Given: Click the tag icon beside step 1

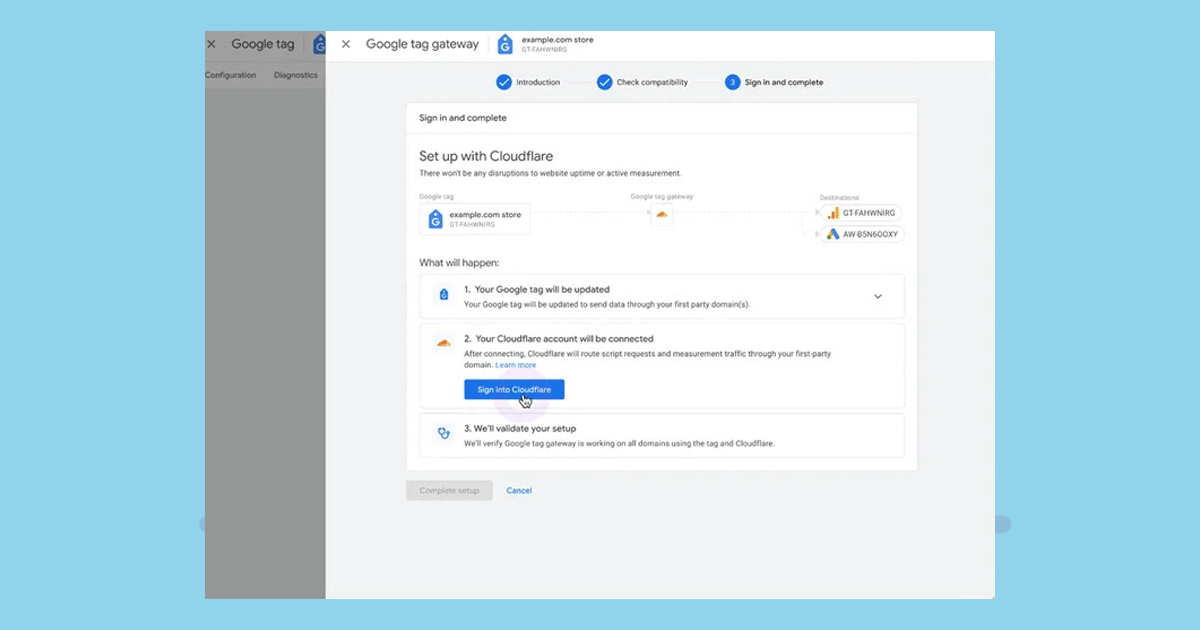Looking at the screenshot, I should pyautogui.click(x=444, y=295).
